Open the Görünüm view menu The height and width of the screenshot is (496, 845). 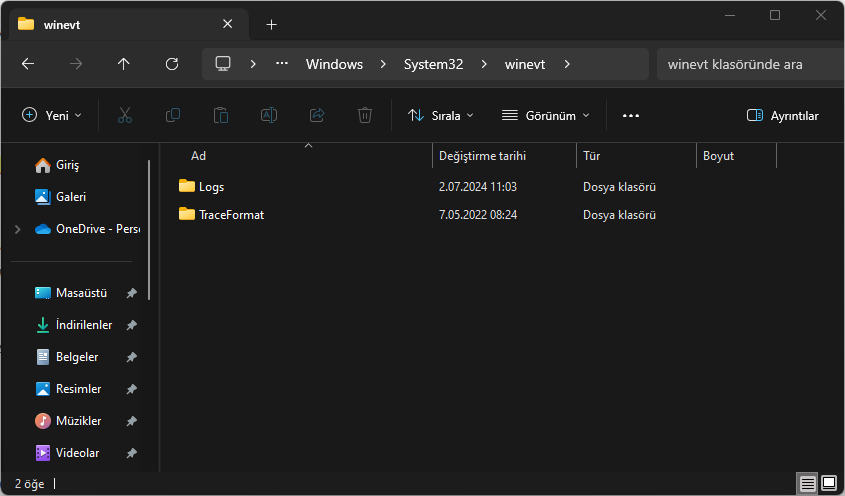(545, 115)
